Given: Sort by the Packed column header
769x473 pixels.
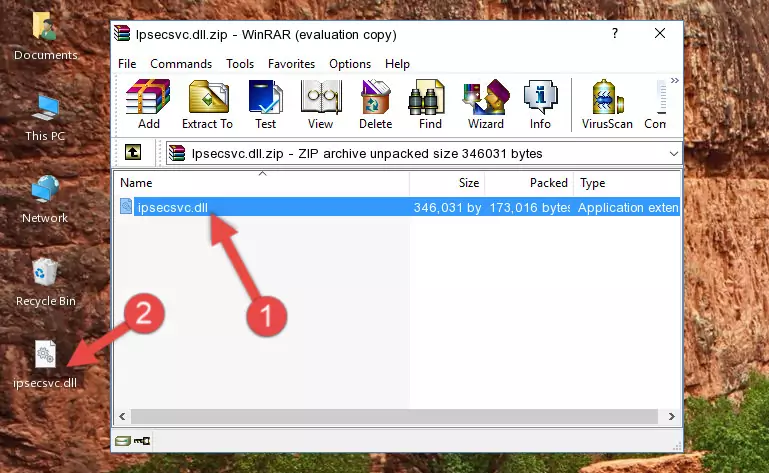Looking at the screenshot, I should [x=529, y=183].
